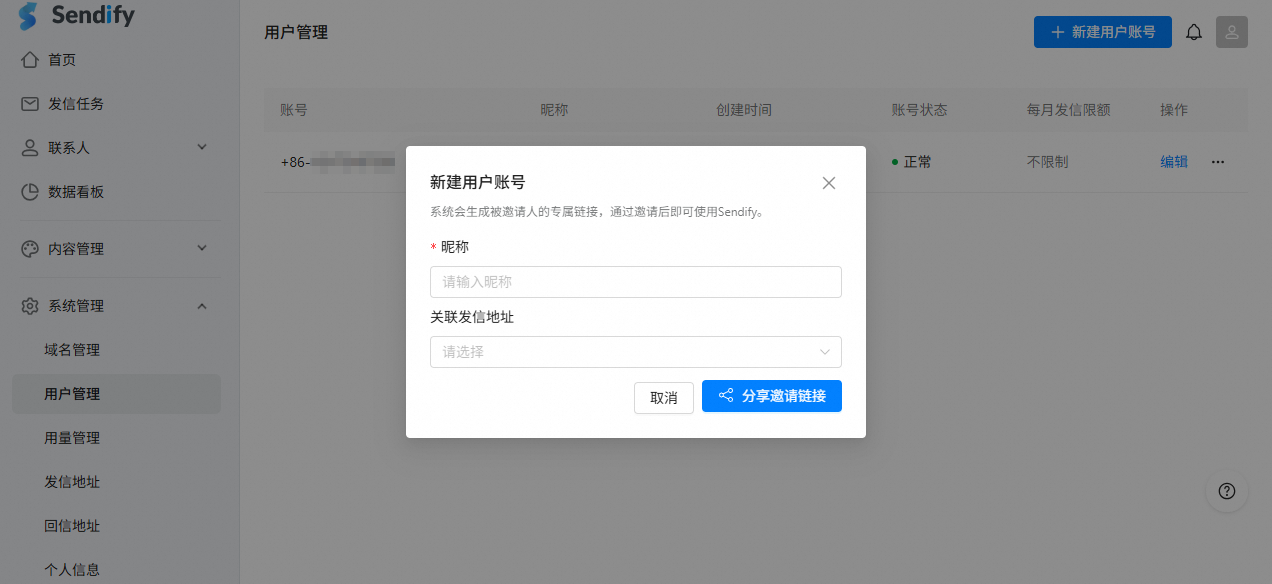Click the 正常 status cell
Screen dimensions: 1272x584
tap(911, 162)
